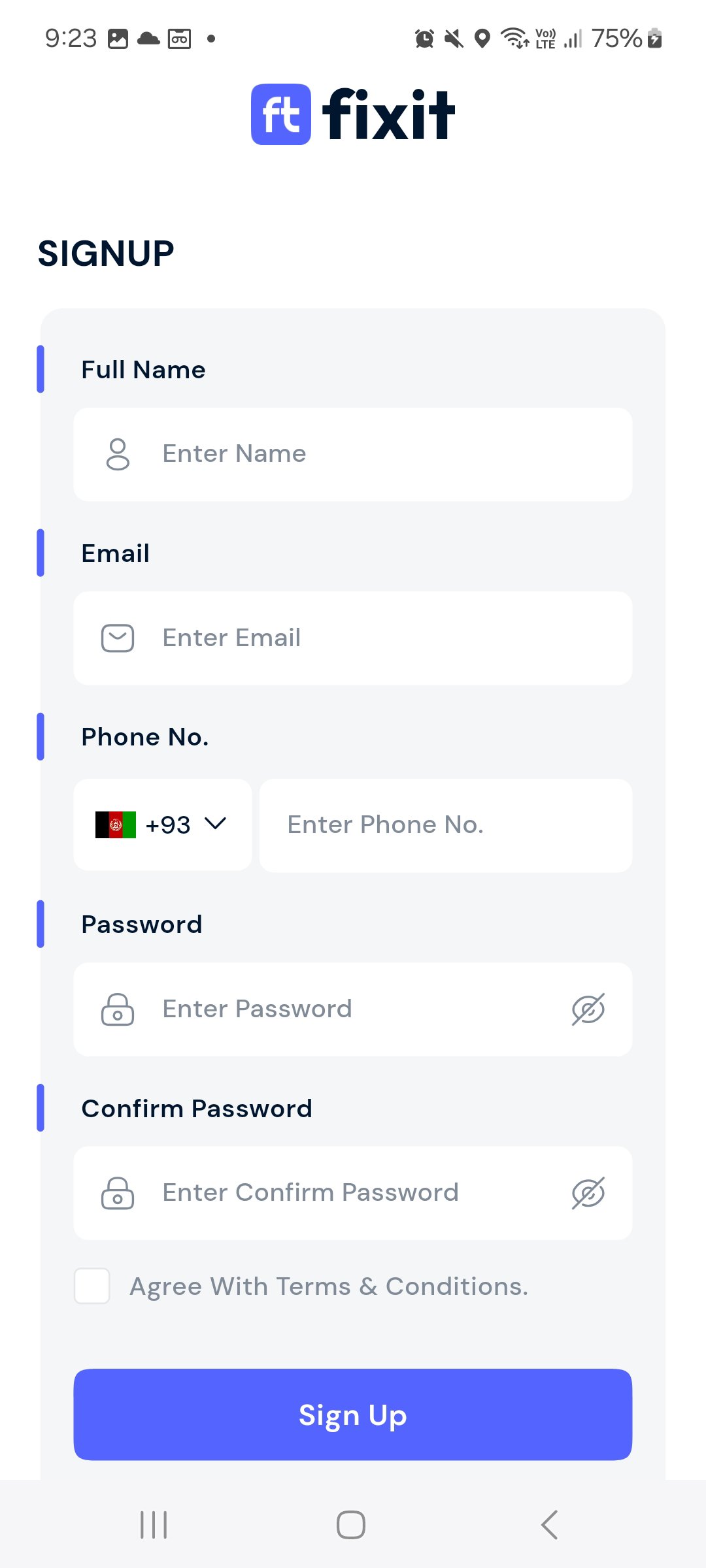The image size is (706, 1568).
Task: Expand country list with chevron arrow
Action: tap(215, 823)
